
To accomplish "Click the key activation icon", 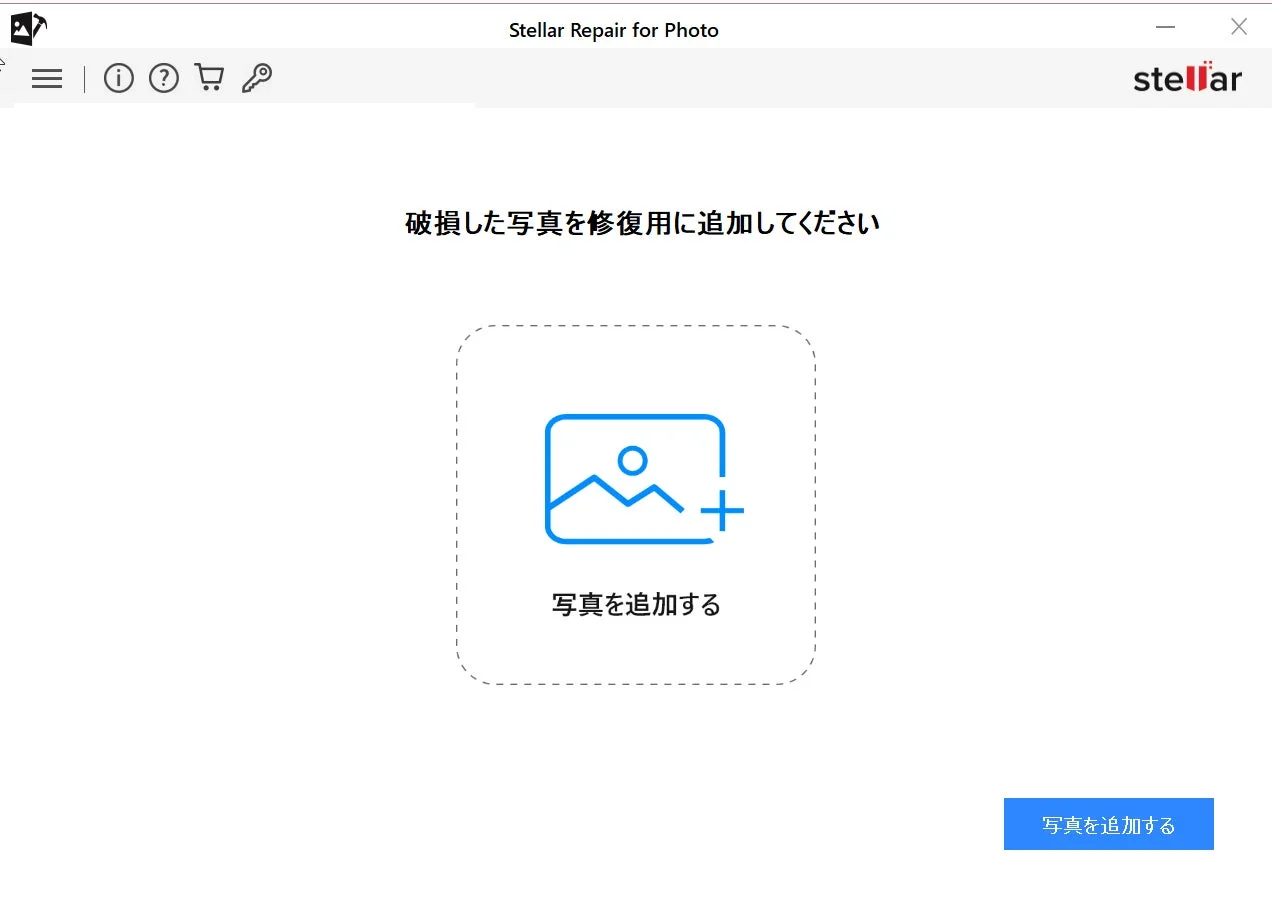I will [257, 78].
